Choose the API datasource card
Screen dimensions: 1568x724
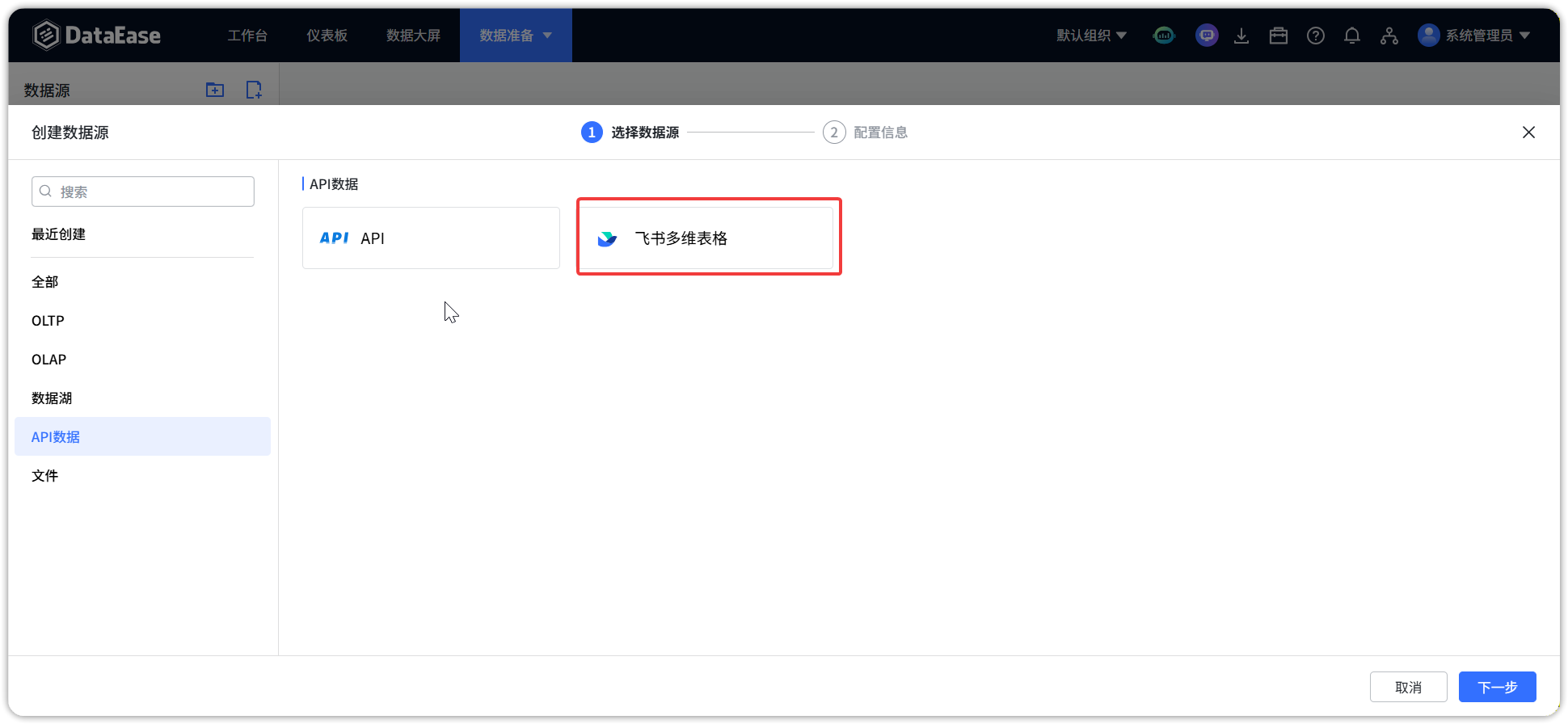(x=431, y=238)
